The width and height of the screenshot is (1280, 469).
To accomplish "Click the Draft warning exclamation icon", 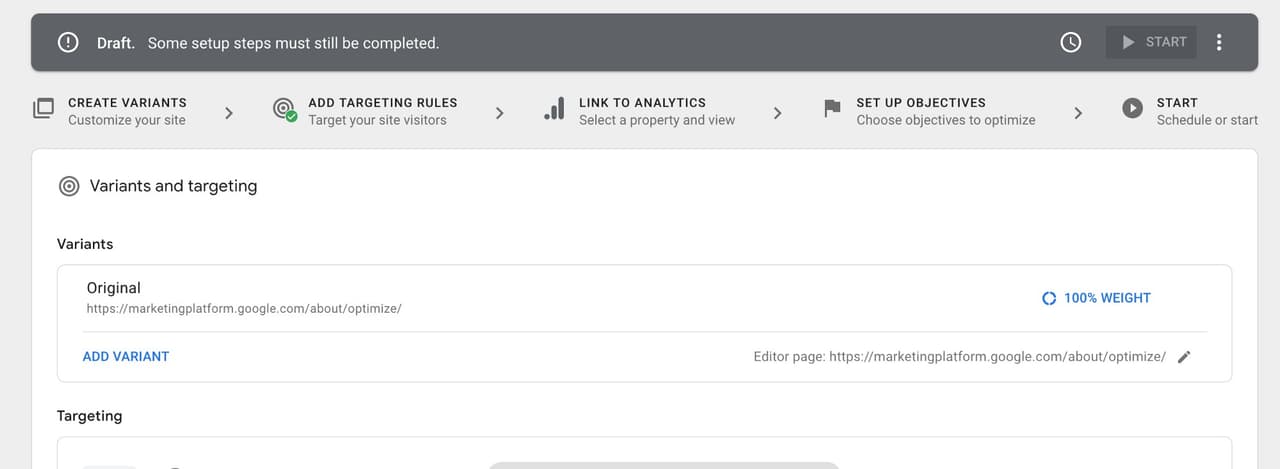I will [68, 43].
